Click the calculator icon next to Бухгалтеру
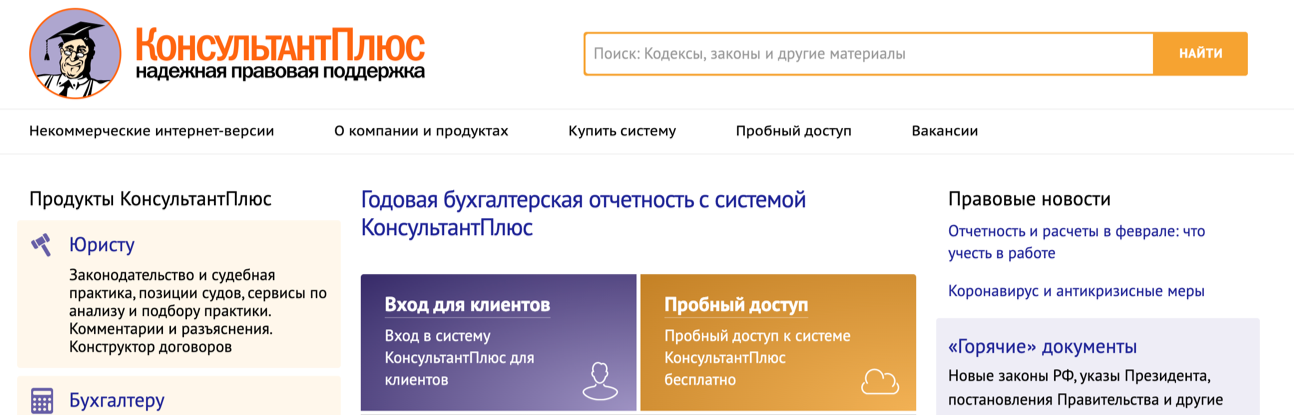Screen dimensions: 1295x415 point(42,401)
